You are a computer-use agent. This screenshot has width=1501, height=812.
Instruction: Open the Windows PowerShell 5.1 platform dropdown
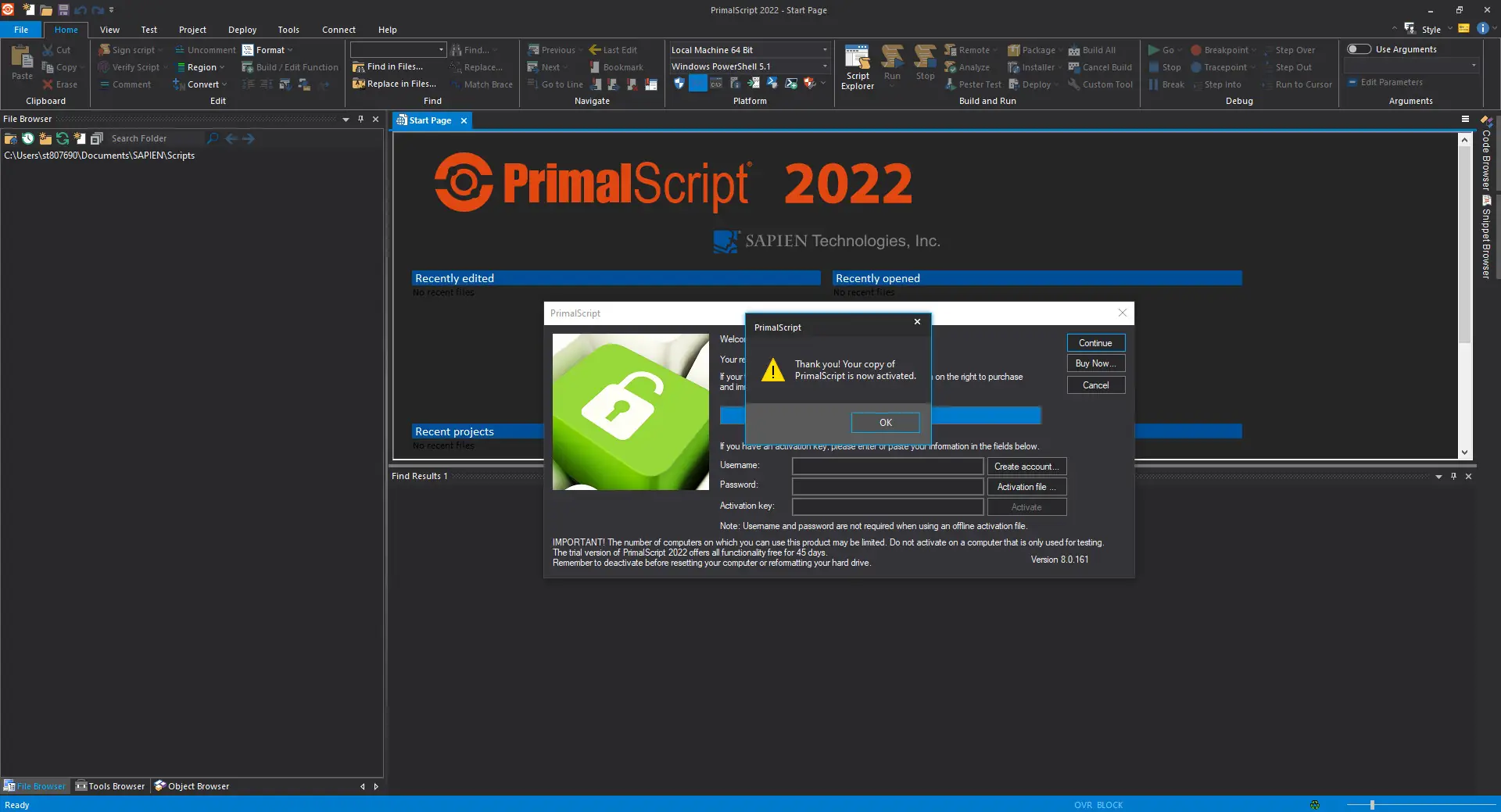click(825, 67)
